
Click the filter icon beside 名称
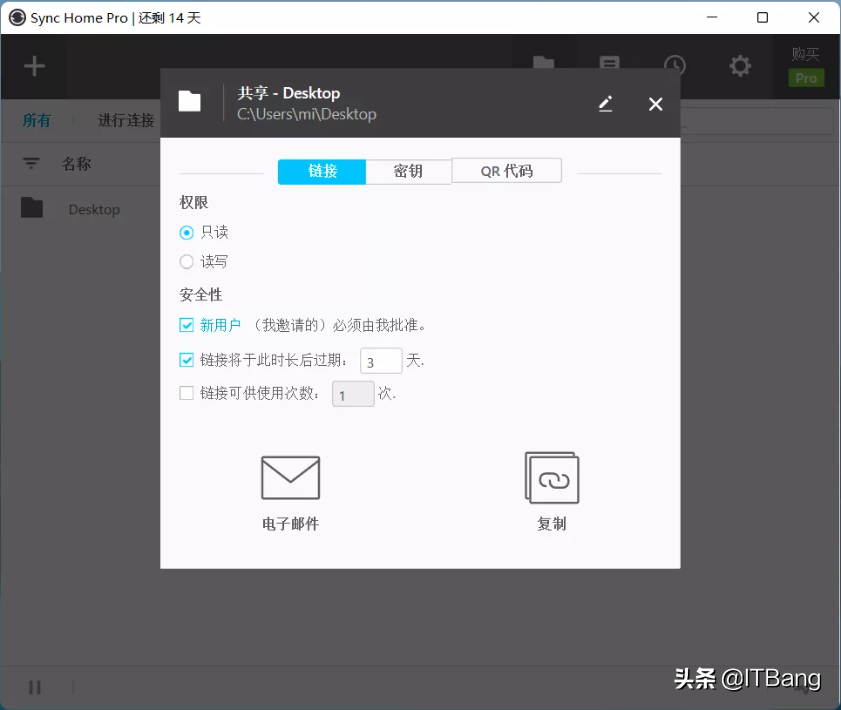click(32, 164)
